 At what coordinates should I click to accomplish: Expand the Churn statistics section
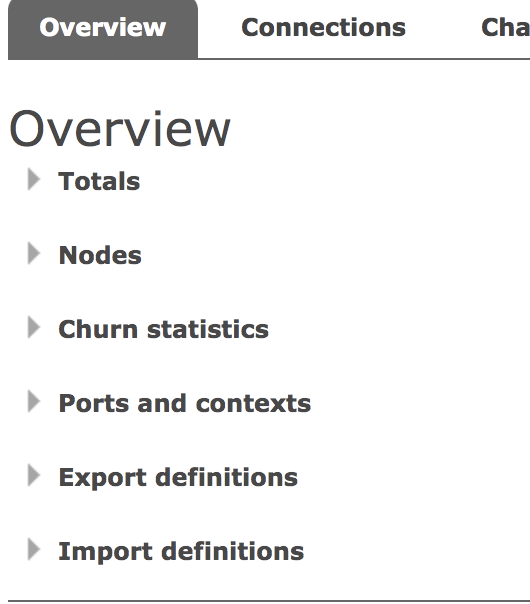pos(163,329)
